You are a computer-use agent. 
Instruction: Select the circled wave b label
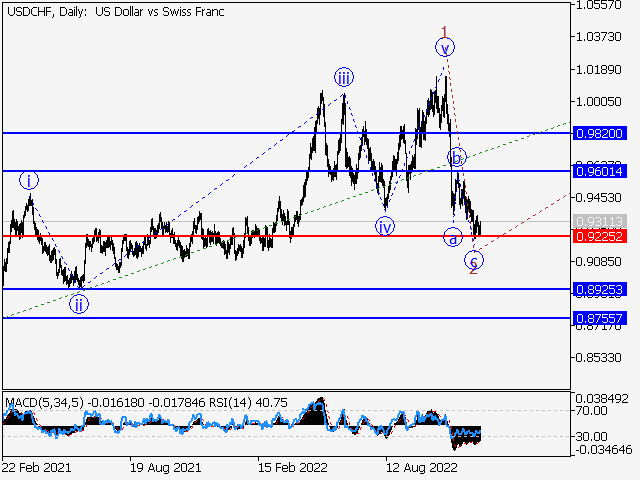[457, 157]
